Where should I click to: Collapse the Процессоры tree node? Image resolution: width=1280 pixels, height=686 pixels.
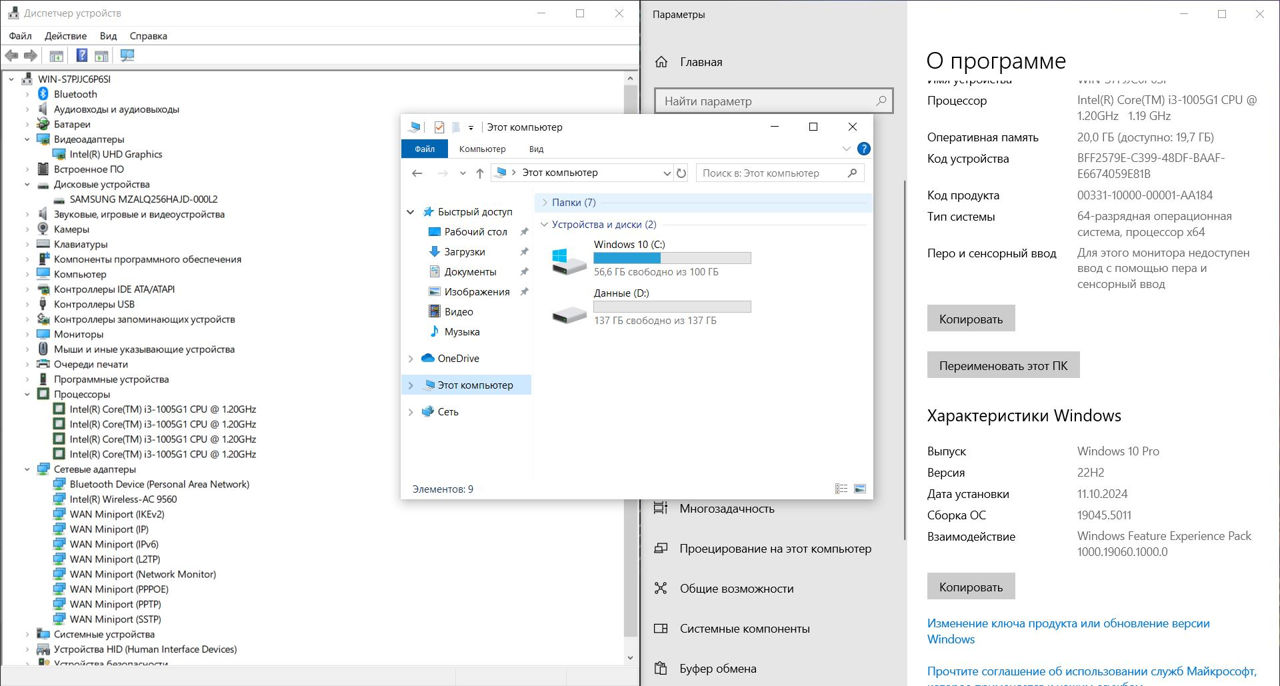coord(28,394)
